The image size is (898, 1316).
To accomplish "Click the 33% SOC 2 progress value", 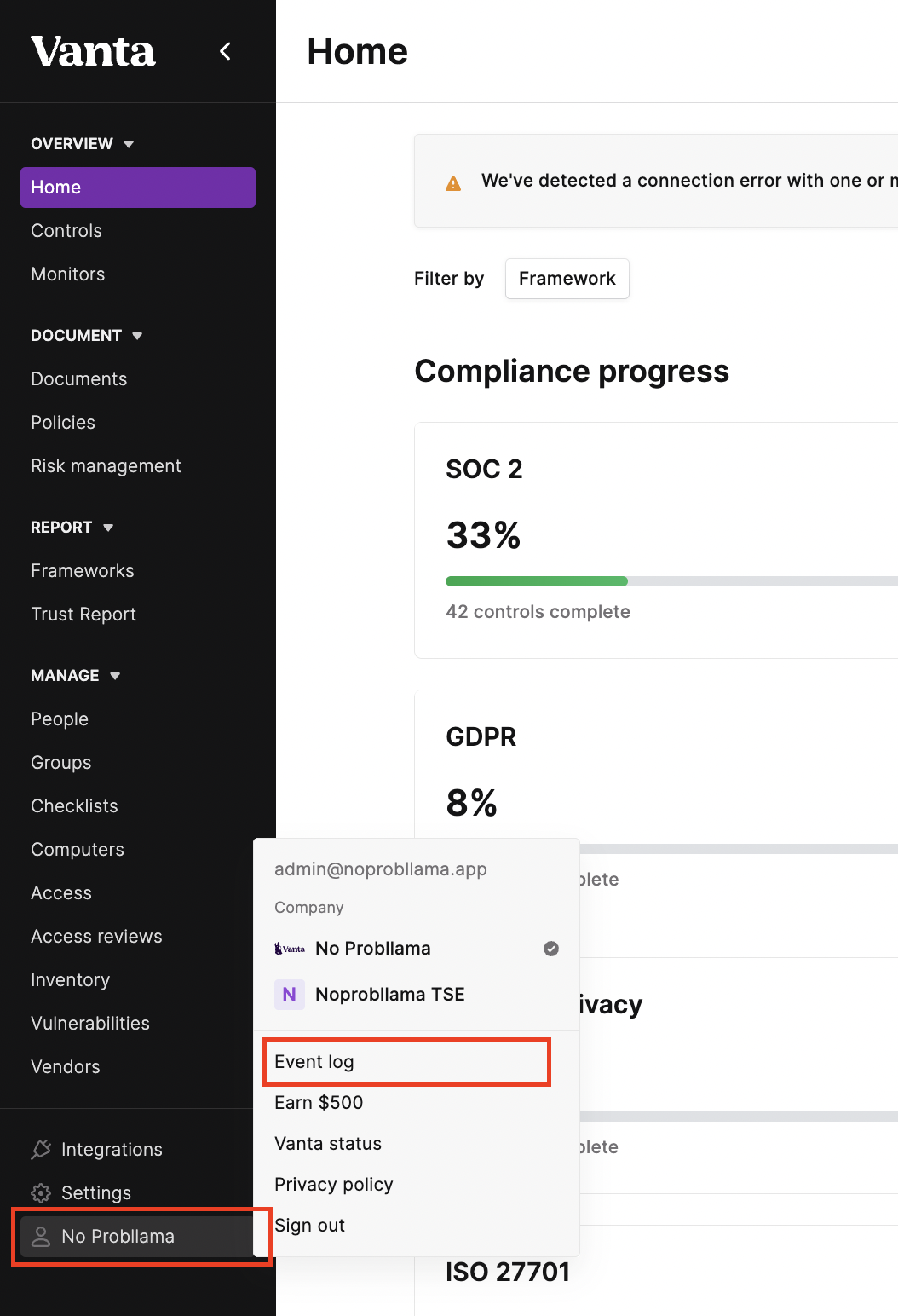I will 484,535.
